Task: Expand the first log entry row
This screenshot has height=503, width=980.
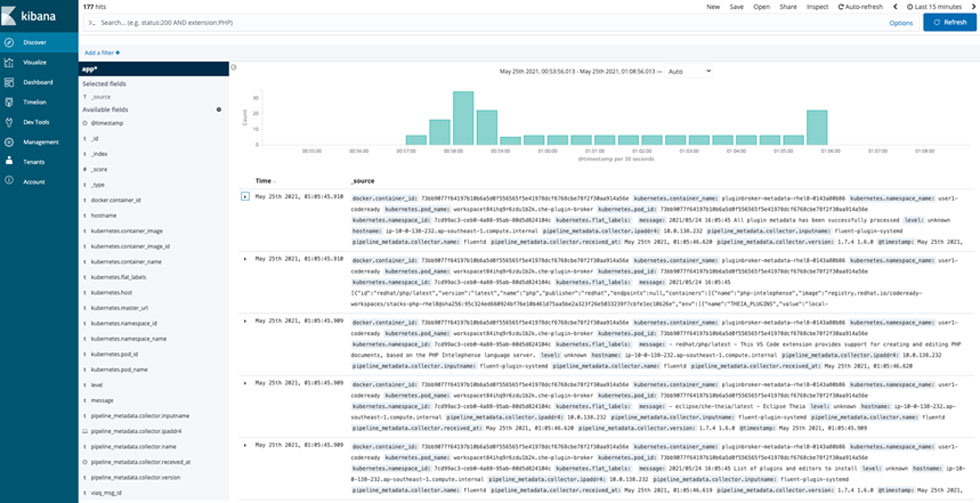Action: click(246, 196)
